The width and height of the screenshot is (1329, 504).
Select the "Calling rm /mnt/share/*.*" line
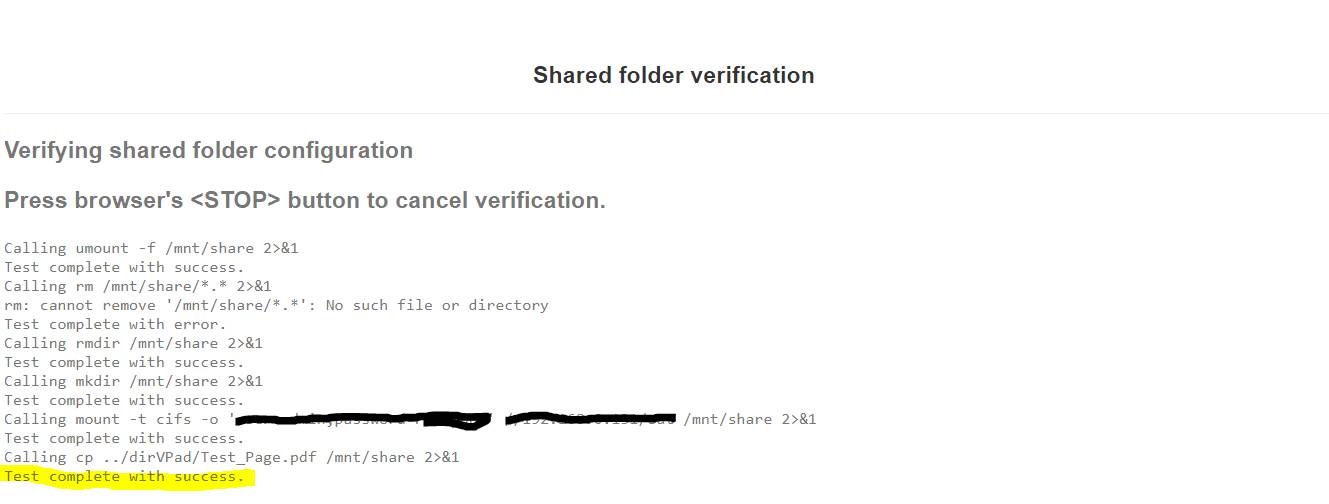tap(137, 286)
